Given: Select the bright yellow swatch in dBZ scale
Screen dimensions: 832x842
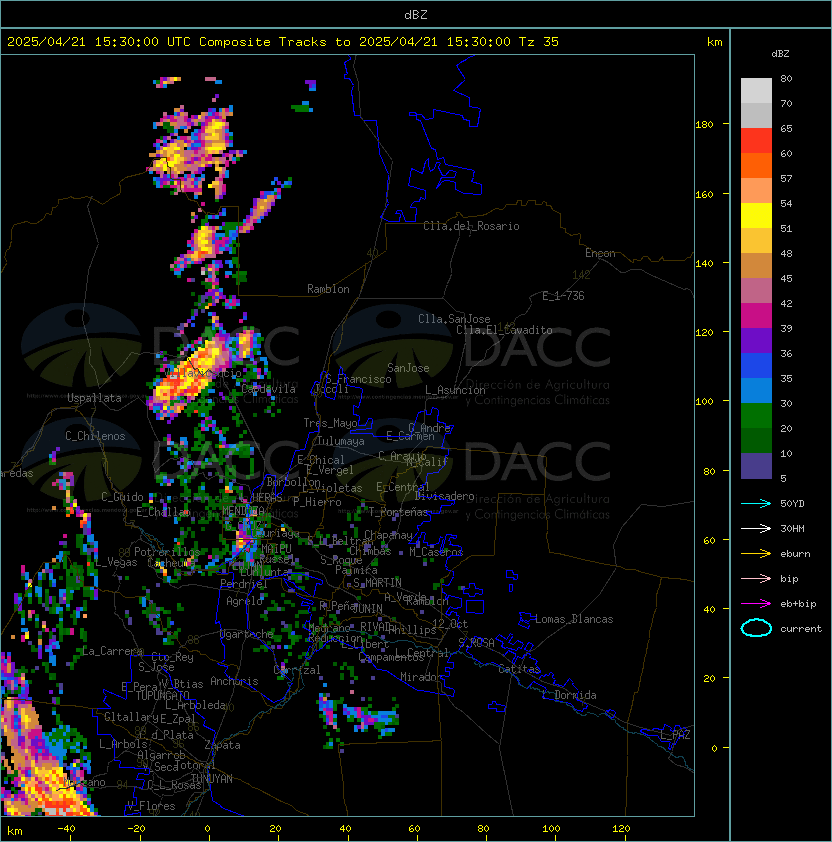Looking at the screenshot, I should pyautogui.click(x=756, y=216).
